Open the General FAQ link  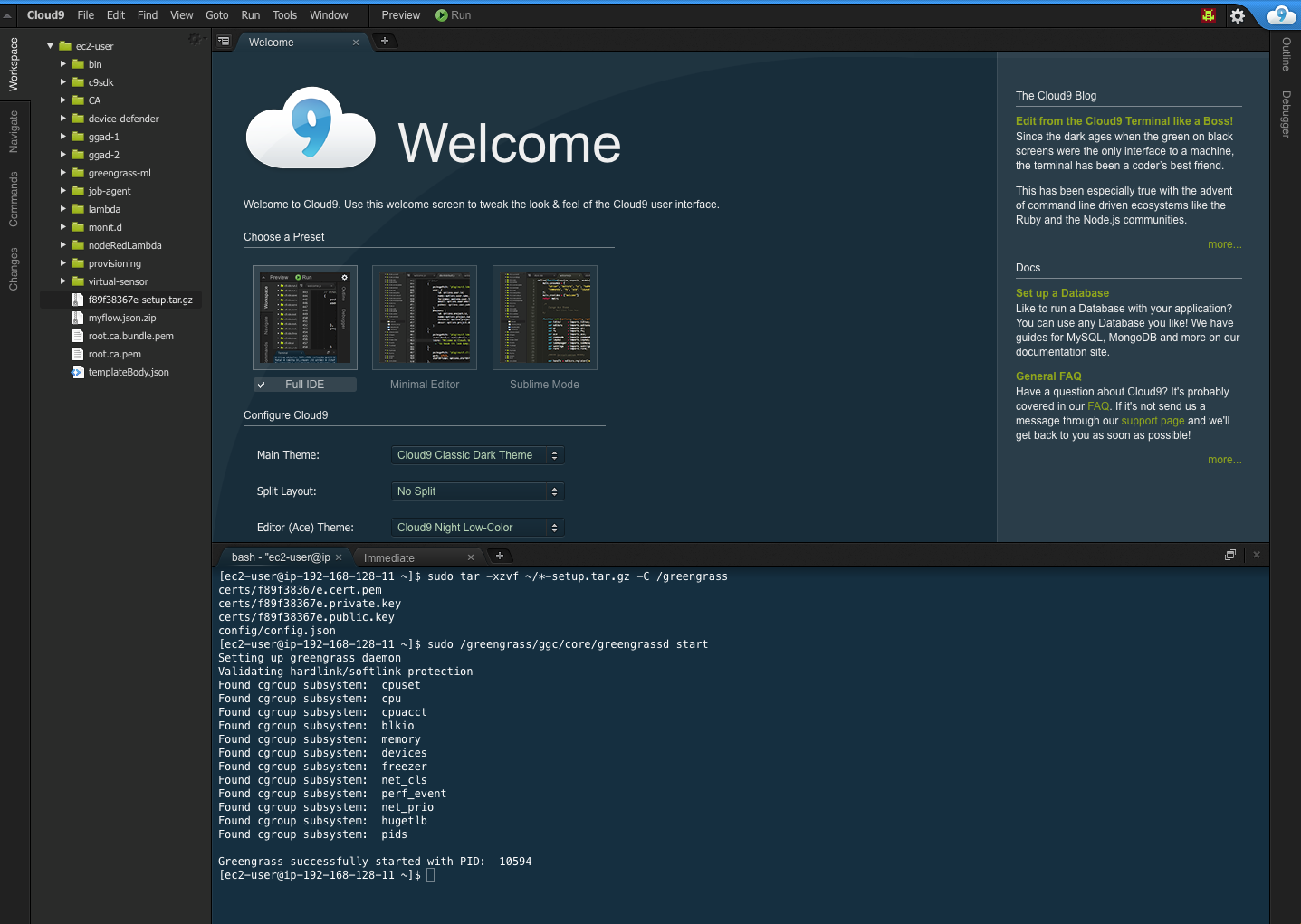tap(1048, 376)
